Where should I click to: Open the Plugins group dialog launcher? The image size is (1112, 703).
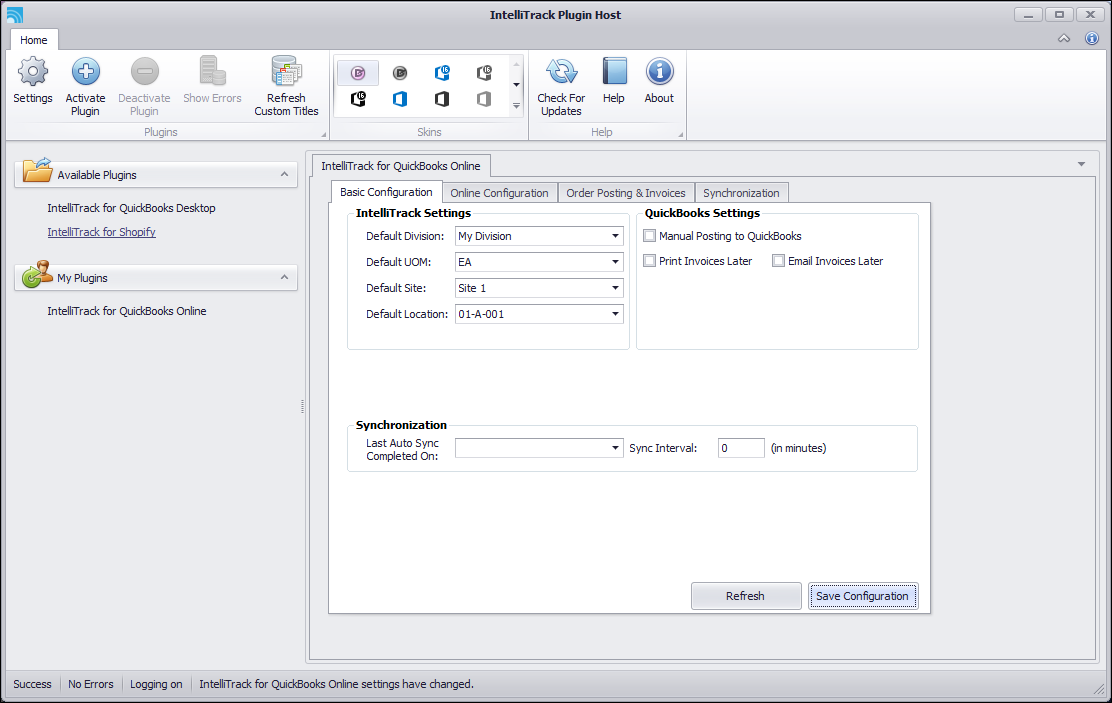tap(324, 134)
